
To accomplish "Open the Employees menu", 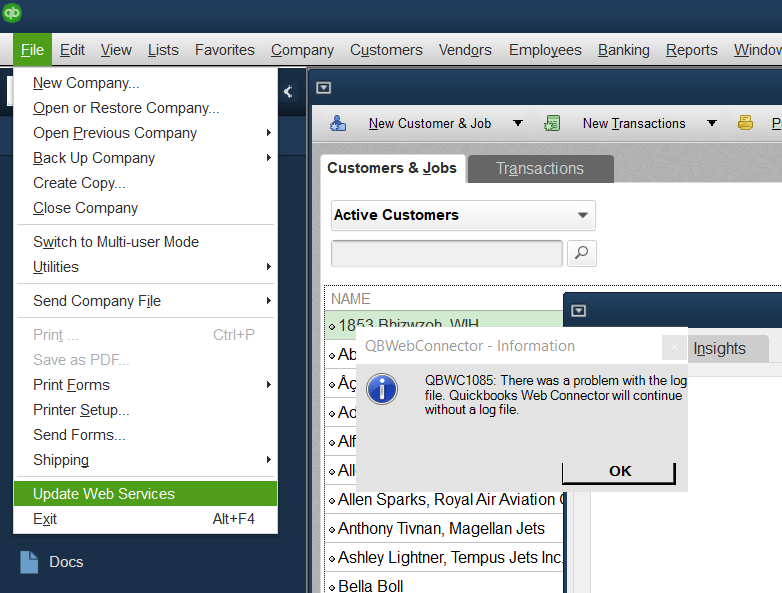I will pyautogui.click(x=545, y=50).
